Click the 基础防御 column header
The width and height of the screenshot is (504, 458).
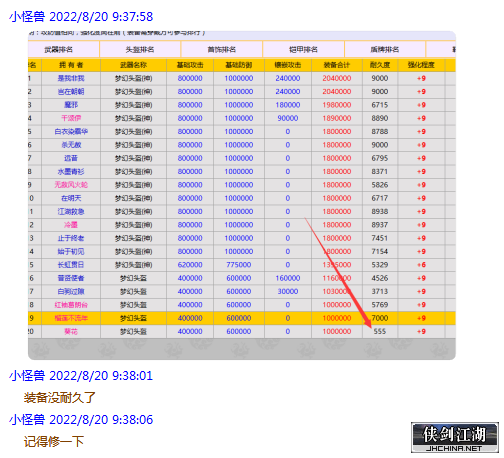point(239,65)
